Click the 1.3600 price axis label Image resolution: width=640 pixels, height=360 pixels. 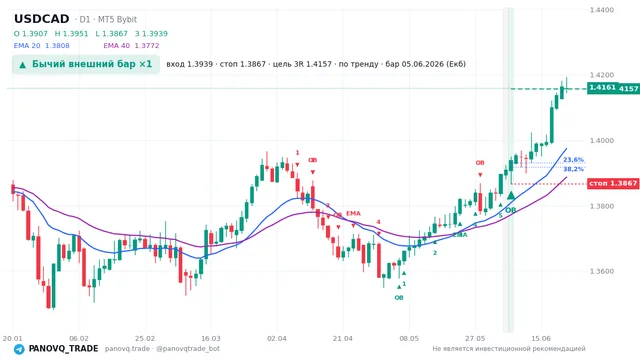tap(602, 271)
